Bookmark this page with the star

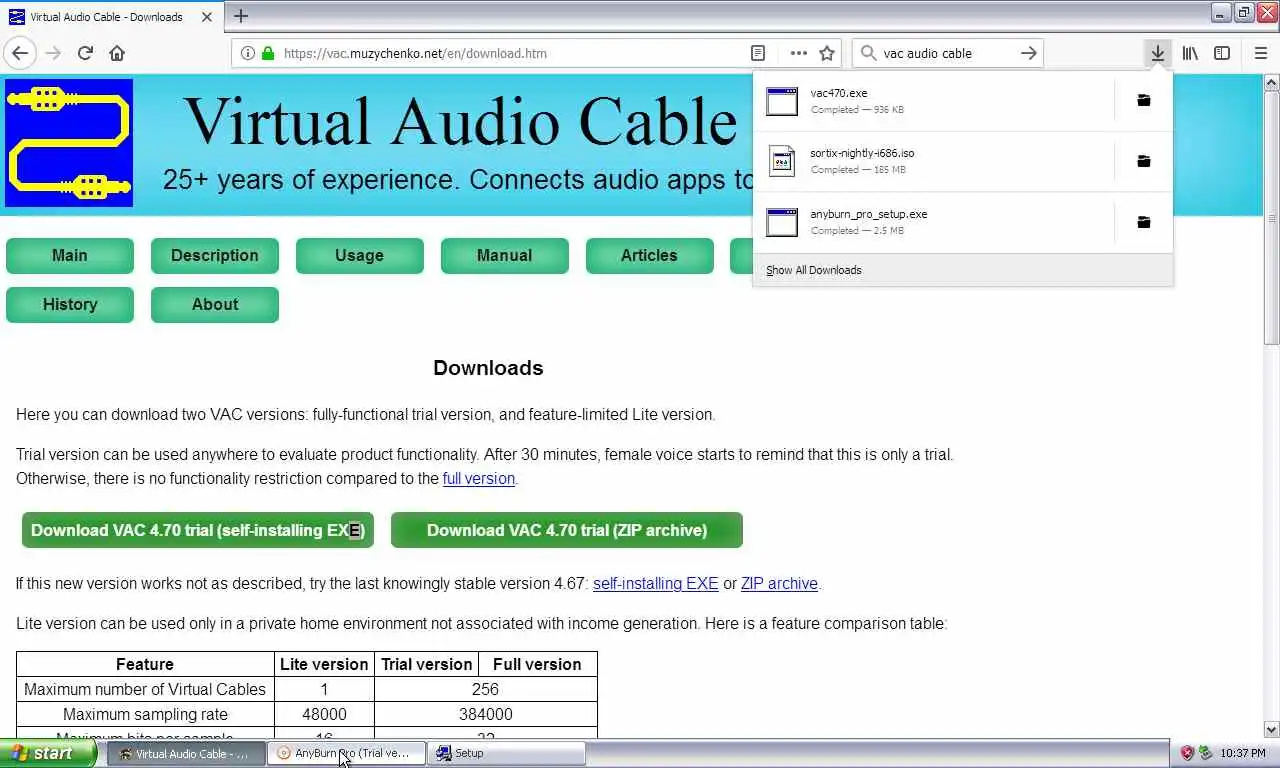[827, 53]
